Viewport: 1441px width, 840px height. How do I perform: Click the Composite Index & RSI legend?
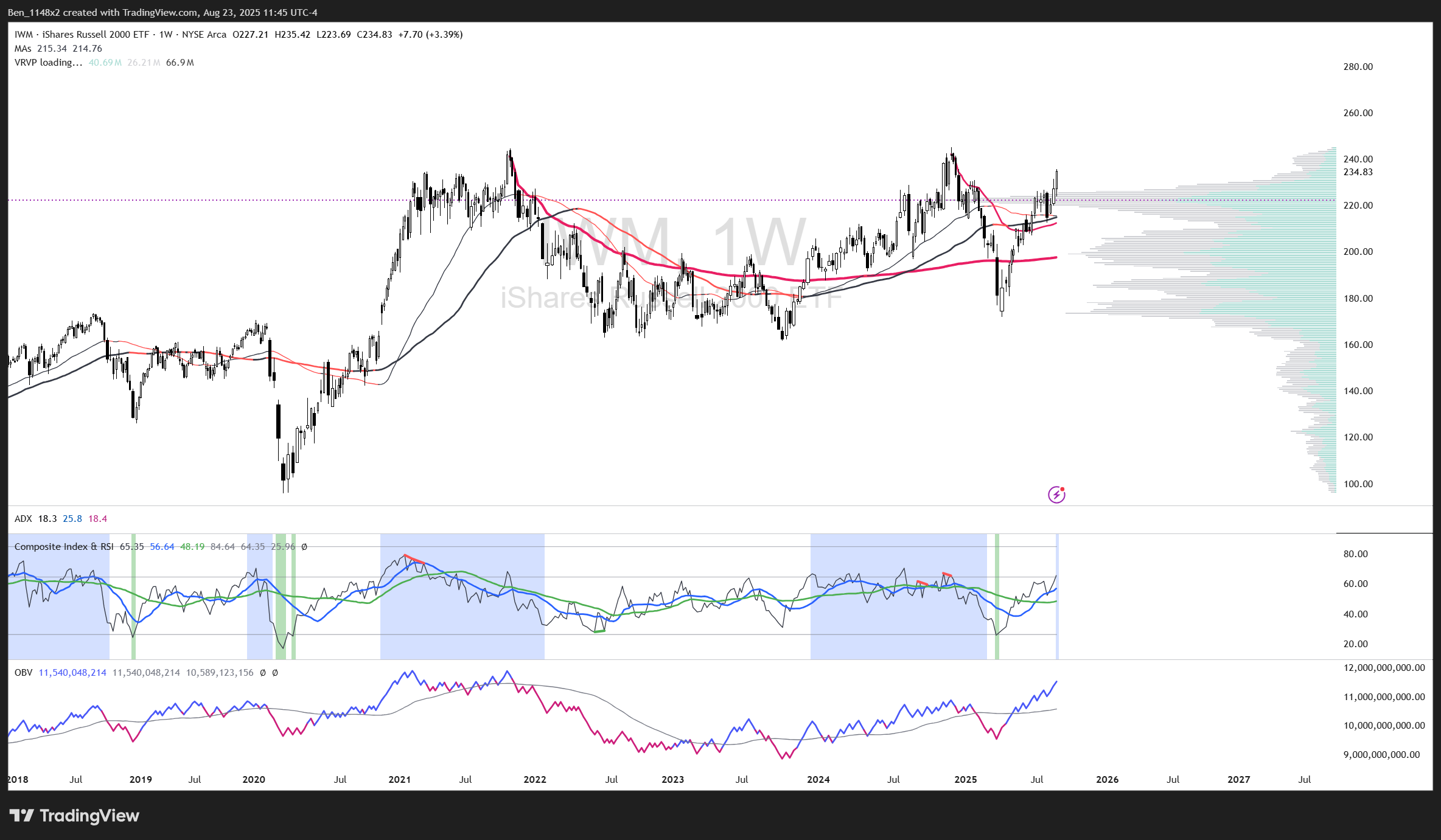click(x=64, y=547)
